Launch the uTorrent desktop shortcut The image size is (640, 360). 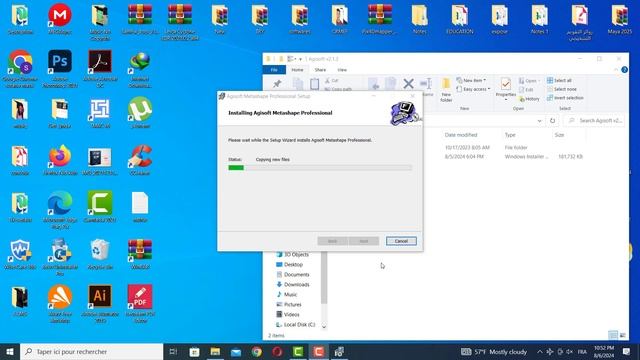tap(140, 113)
